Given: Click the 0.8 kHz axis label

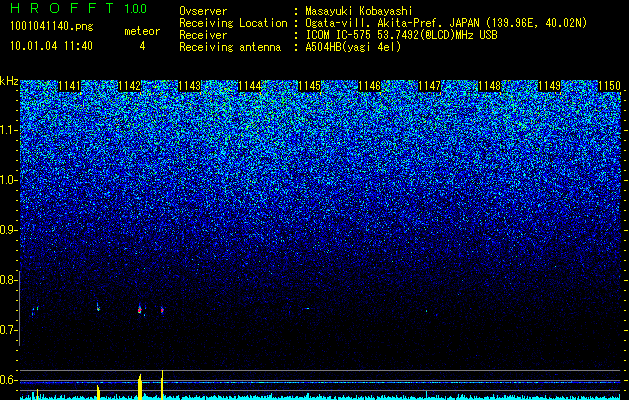Looking at the screenshot, I should point(8,280).
